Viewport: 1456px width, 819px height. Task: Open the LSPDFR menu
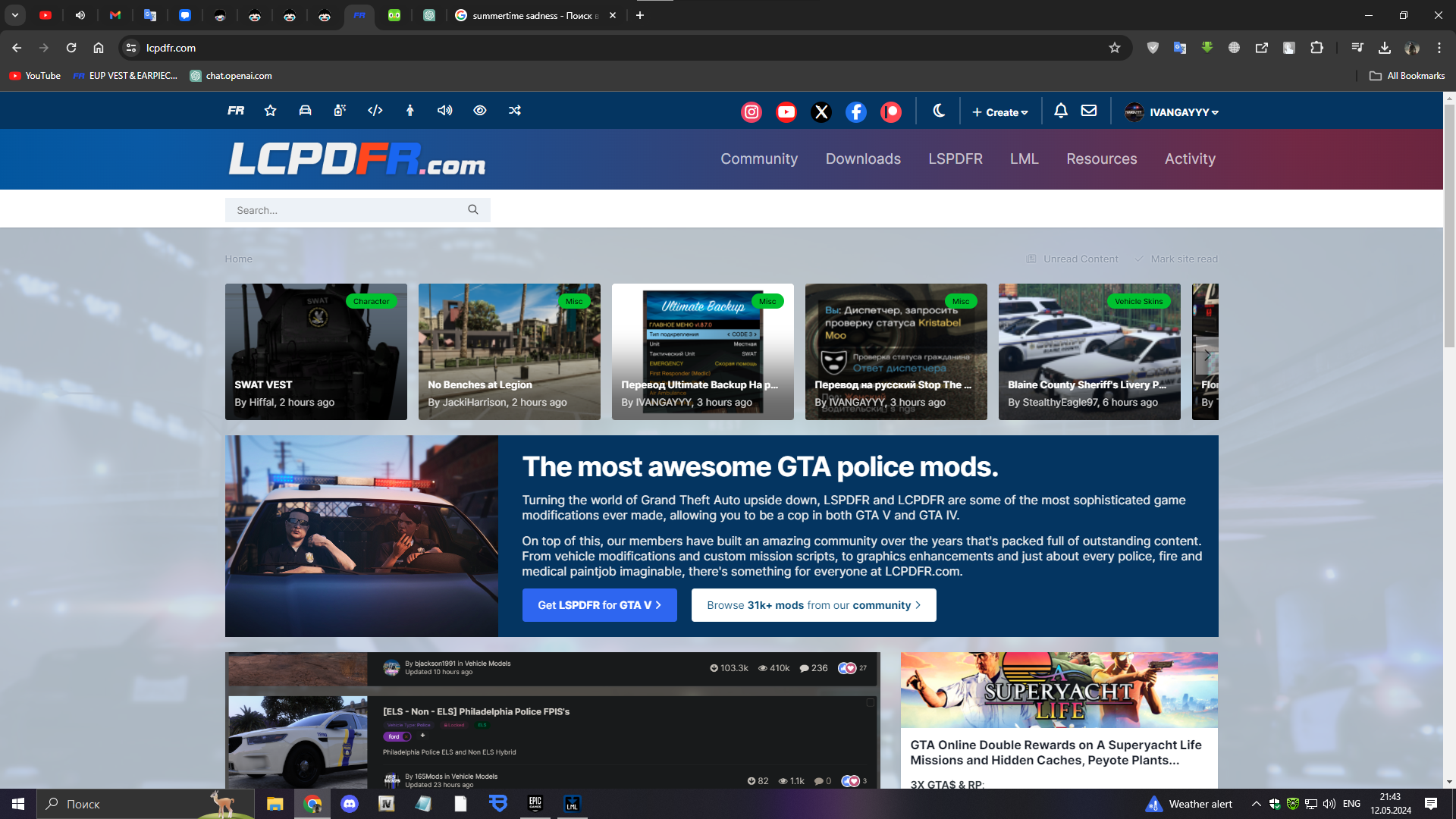click(x=955, y=159)
